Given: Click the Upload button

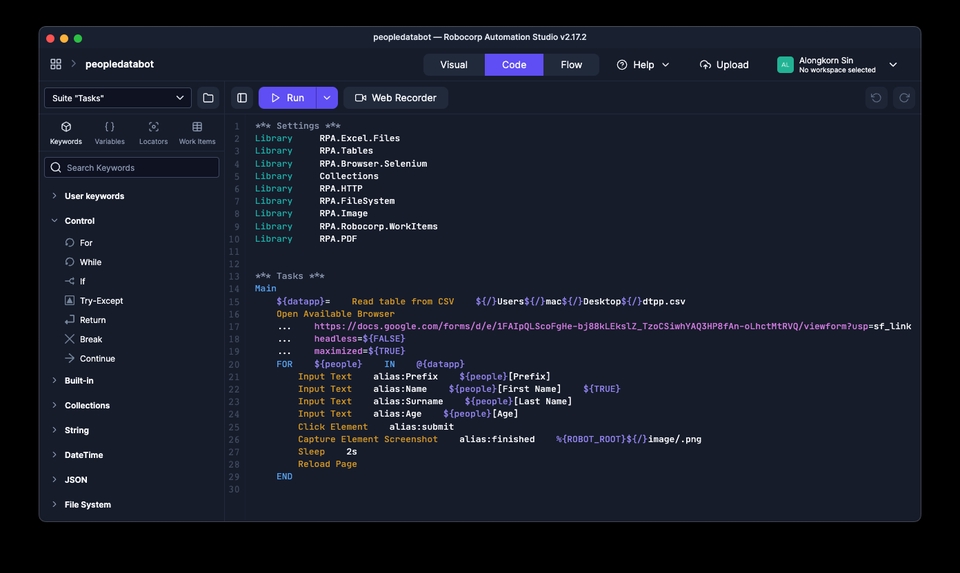Looking at the screenshot, I should [724, 65].
